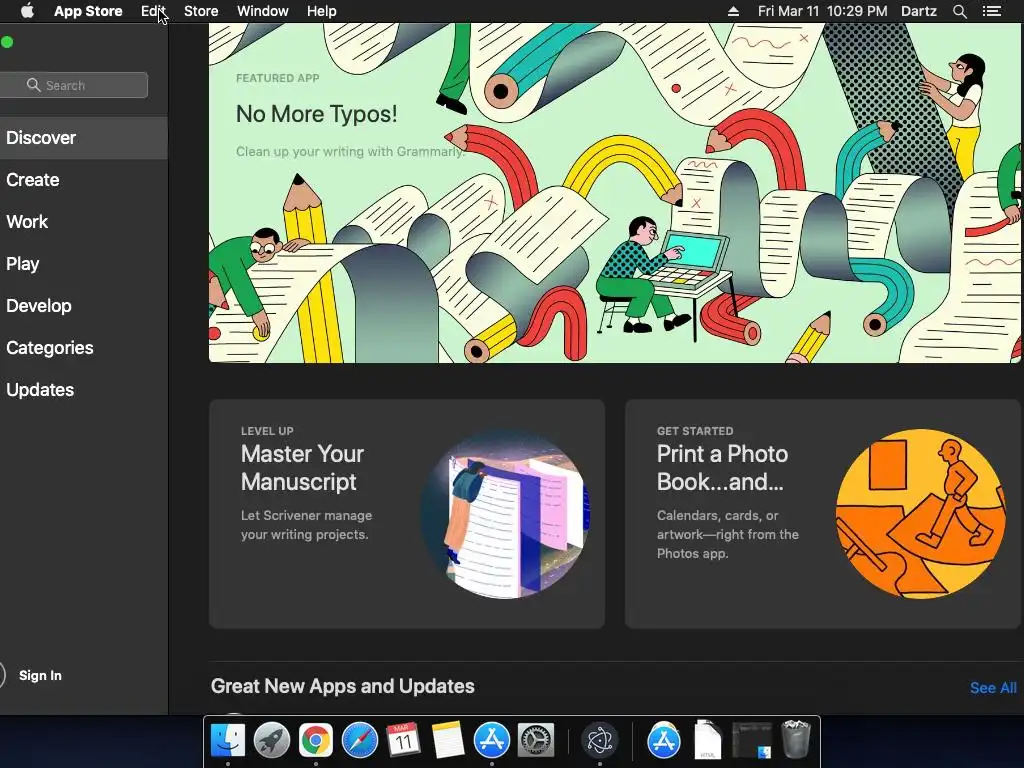
Task: Open the Play section
Action: pos(84,264)
